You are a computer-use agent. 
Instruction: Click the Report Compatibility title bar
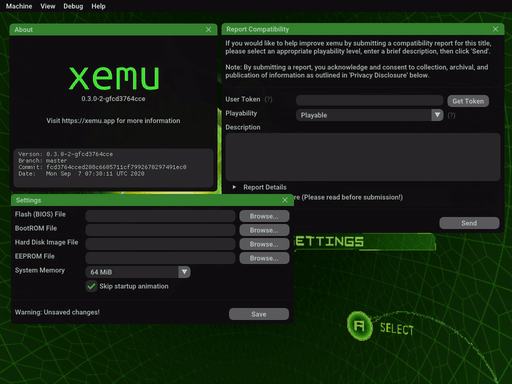[x=363, y=29]
